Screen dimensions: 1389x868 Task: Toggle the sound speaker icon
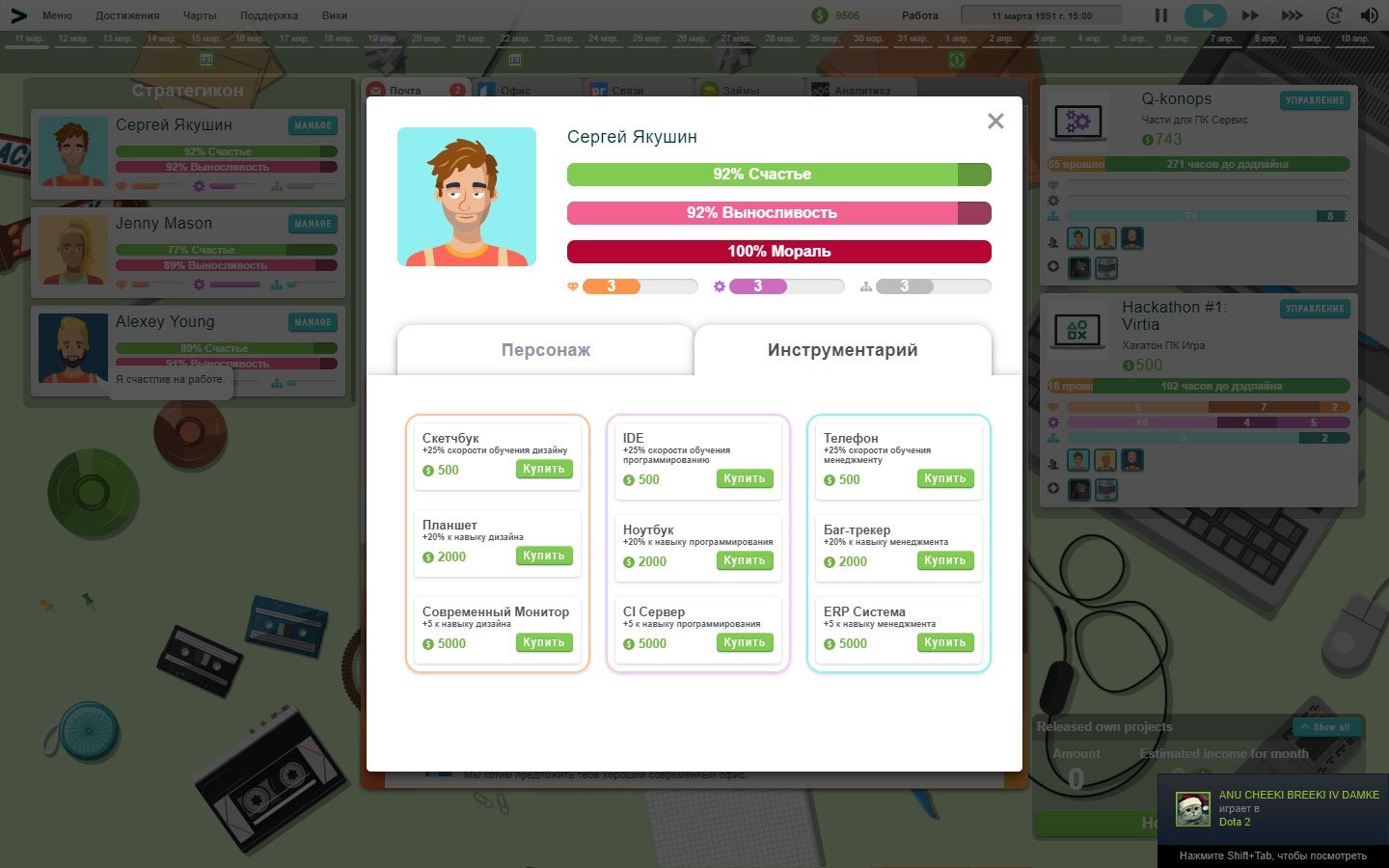(x=1369, y=15)
